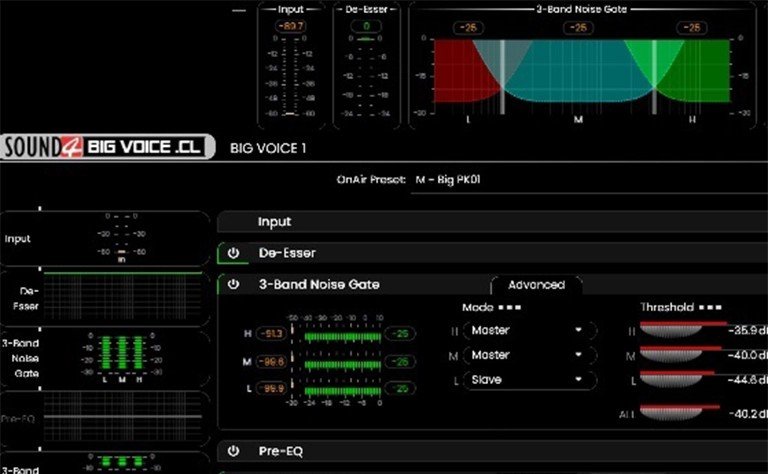Screen dimensions: 768x474
Task: Click the low band -25 value in top graph
Action: pos(468,27)
